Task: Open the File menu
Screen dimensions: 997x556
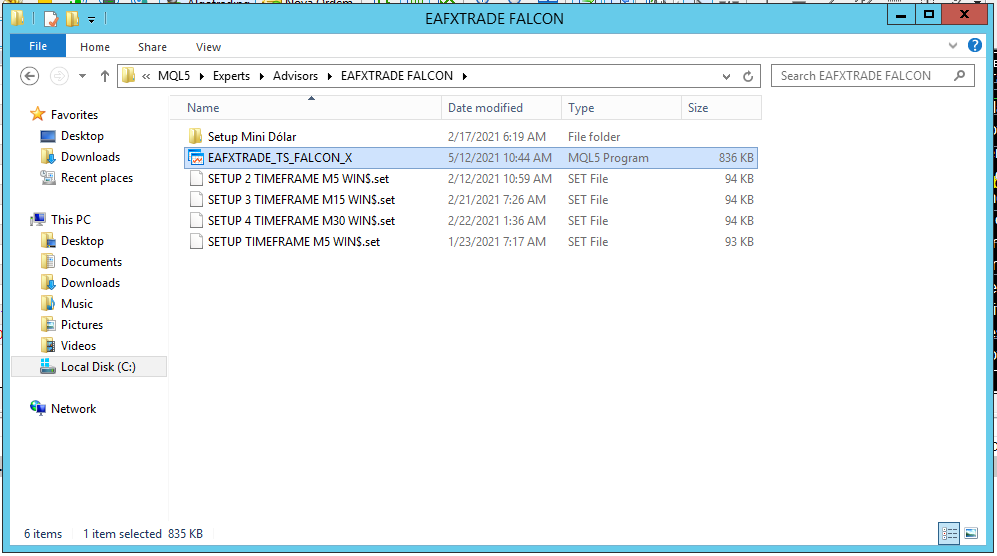Action: pyautogui.click(x=38, y=47)
